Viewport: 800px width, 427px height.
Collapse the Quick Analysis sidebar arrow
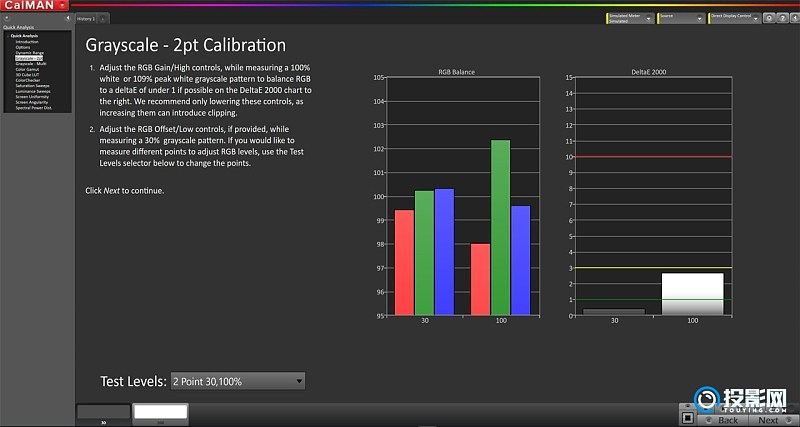(x=67, y=18)
